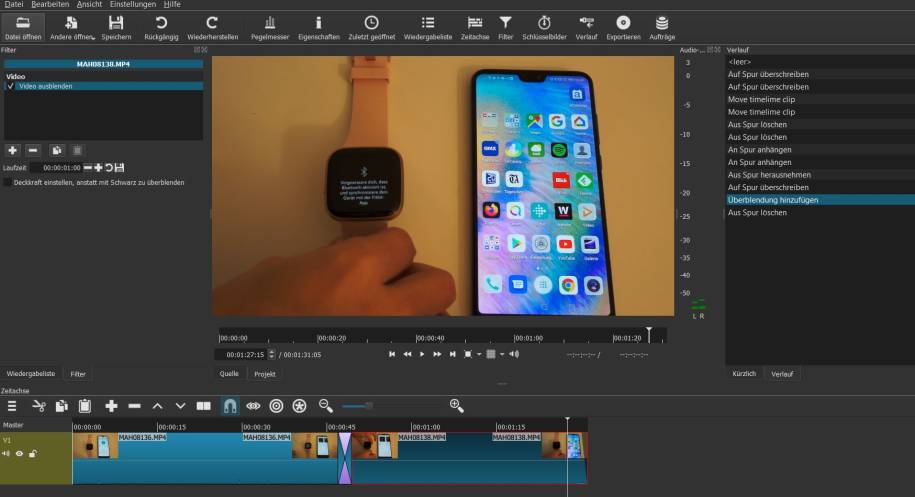Screen dimensions: 915x497
Task: Click the copy icon in the timeline toolbar
Action: click(x=61, y=406)
